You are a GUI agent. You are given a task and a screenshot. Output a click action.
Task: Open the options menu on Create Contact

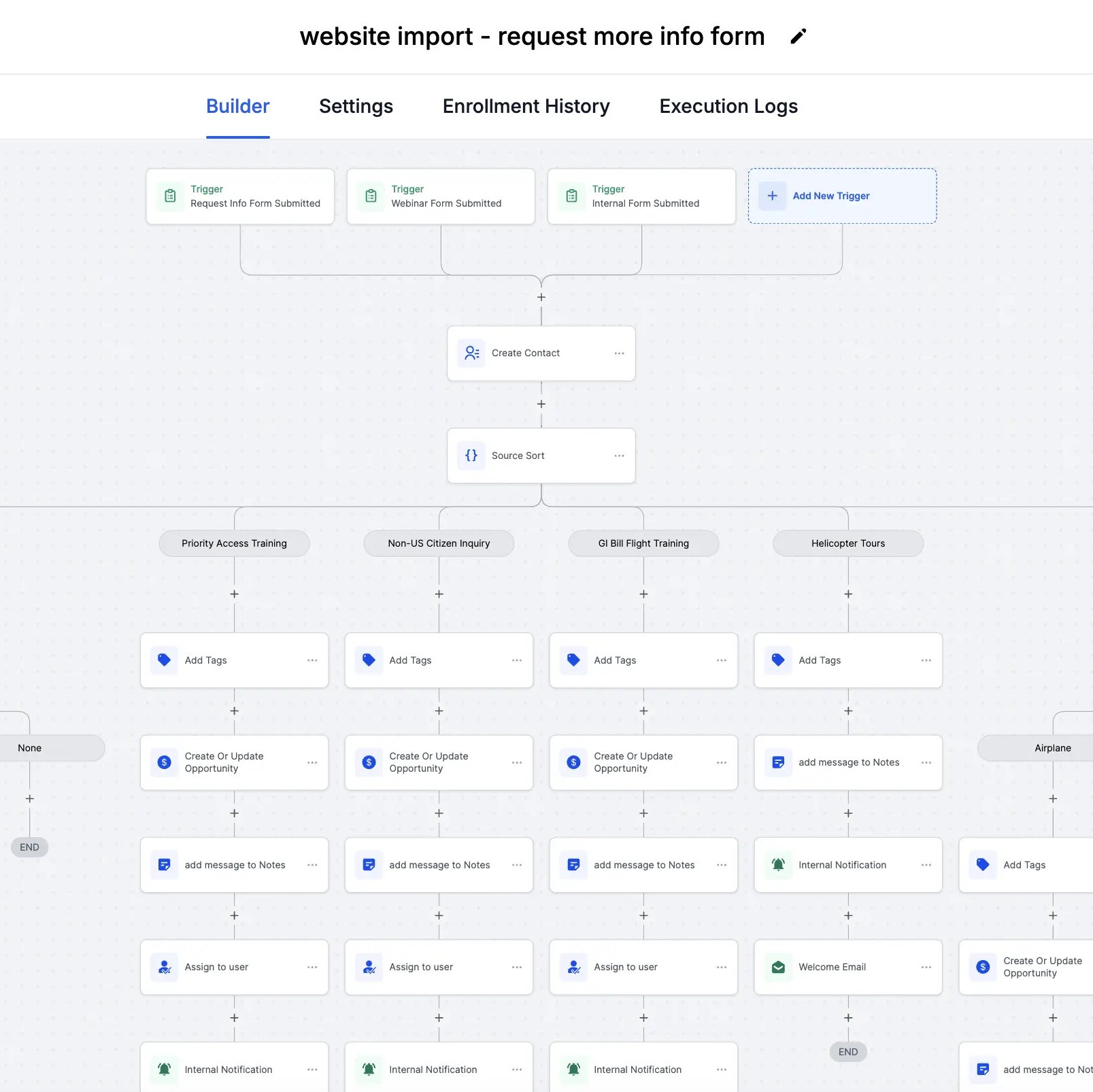[x=619, y=353]
